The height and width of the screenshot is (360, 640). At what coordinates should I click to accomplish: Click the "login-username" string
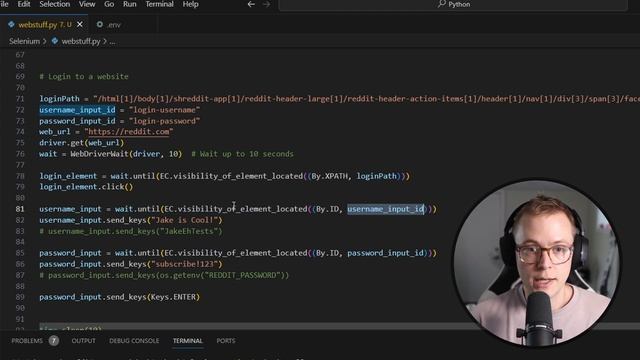point(164,110)
